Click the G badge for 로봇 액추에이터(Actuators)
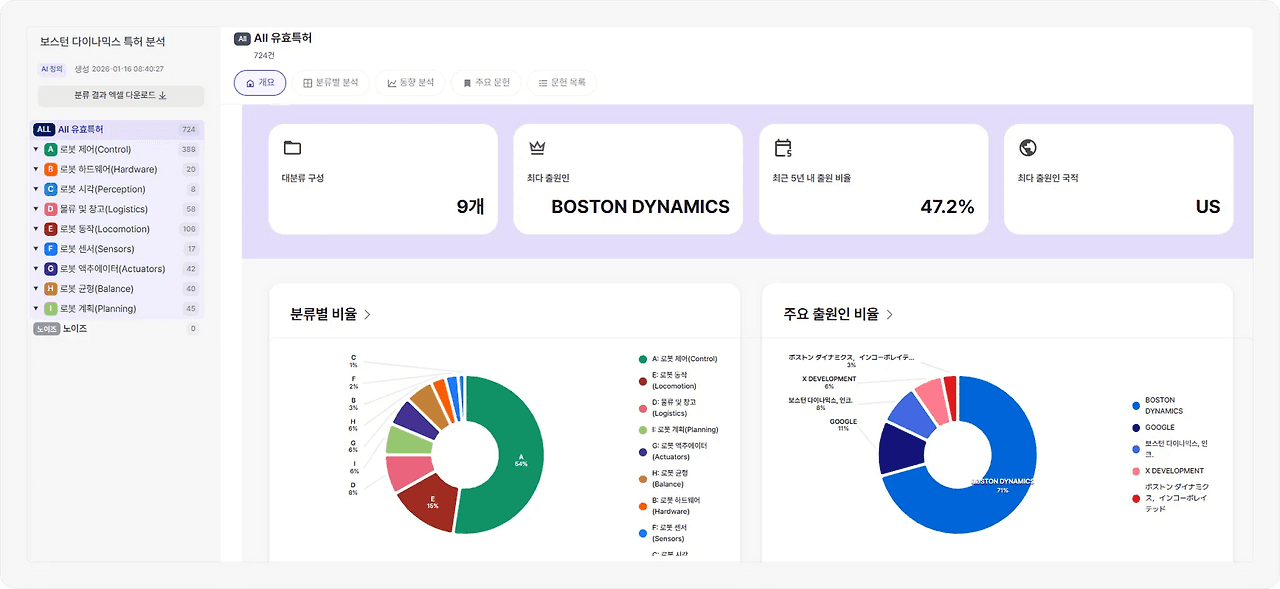Screen dimensions: 1280x589 coord(51,269)
